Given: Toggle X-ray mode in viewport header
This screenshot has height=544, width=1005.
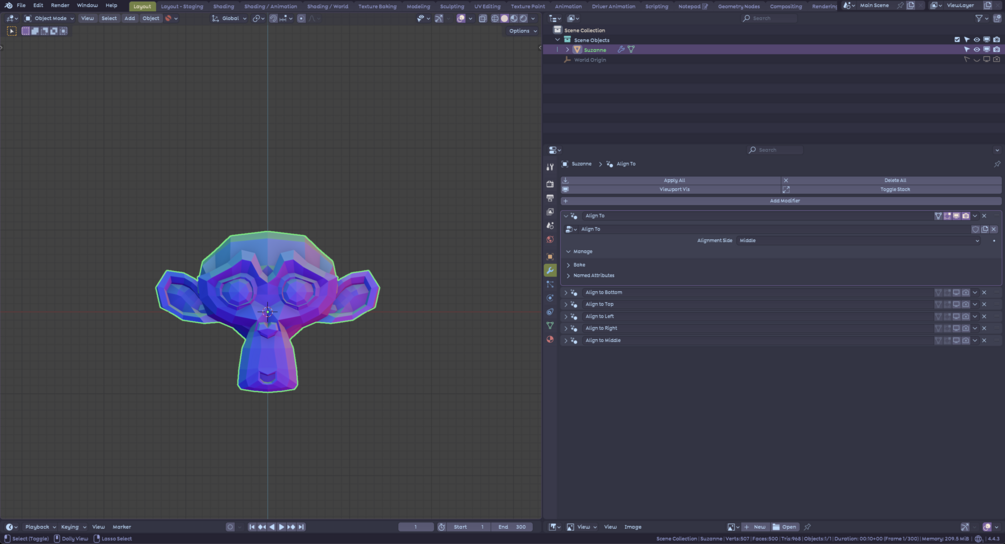Looking at the screenshot, I should pyautogui.click(x=483, y=19).
